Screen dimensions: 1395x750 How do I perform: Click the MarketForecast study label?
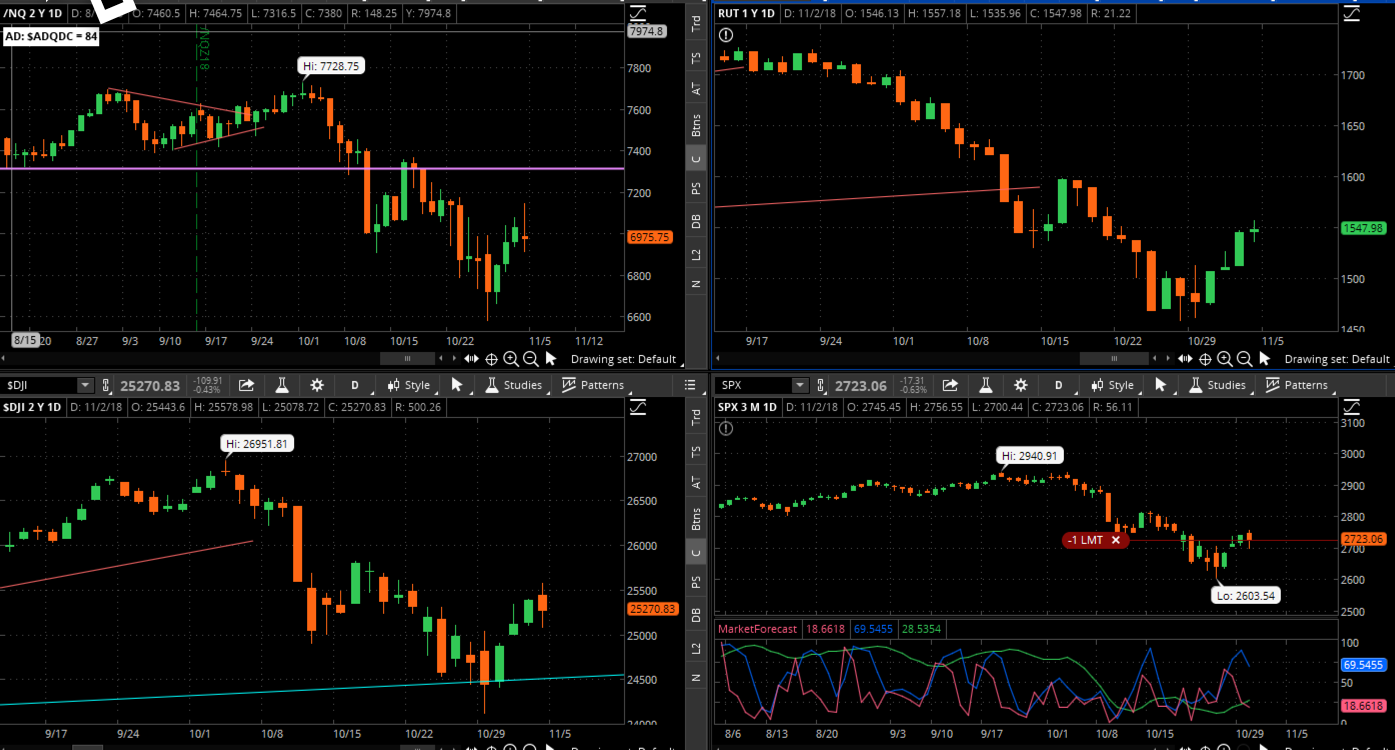coord(757,629)
